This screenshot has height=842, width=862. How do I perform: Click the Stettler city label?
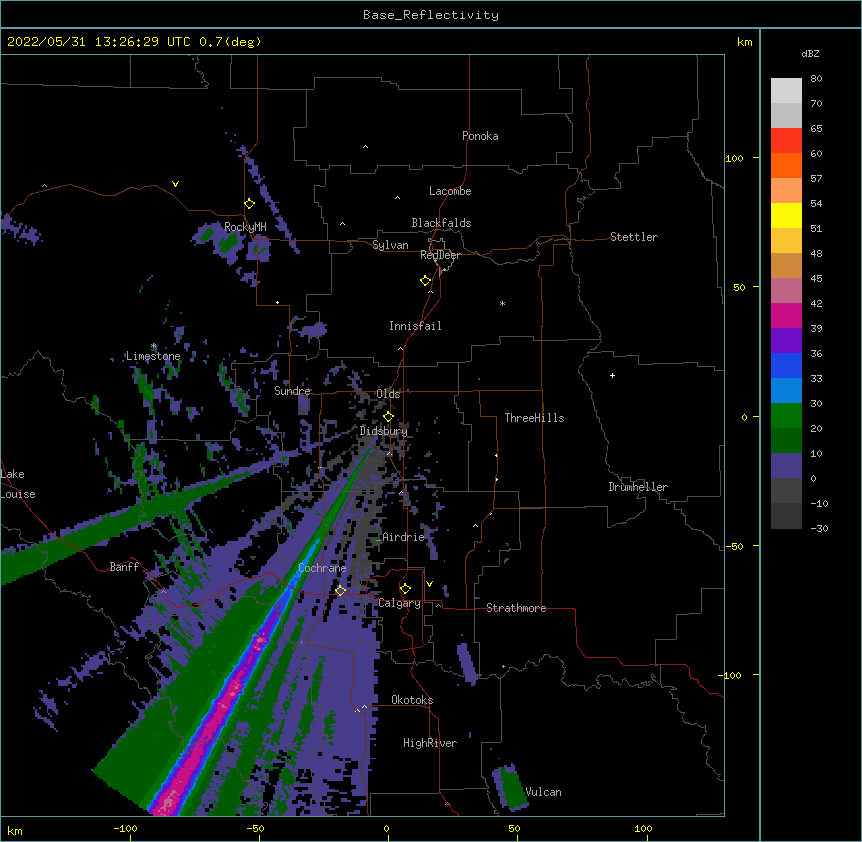[634, 237]
